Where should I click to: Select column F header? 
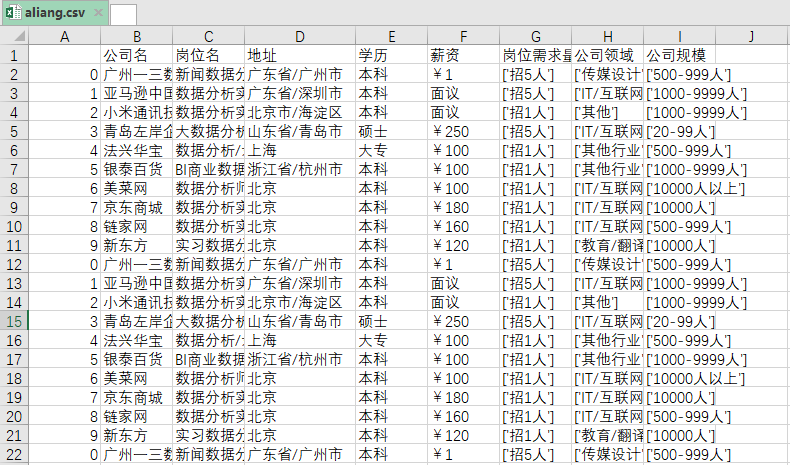pyautogui.click(x=464, y=36)
